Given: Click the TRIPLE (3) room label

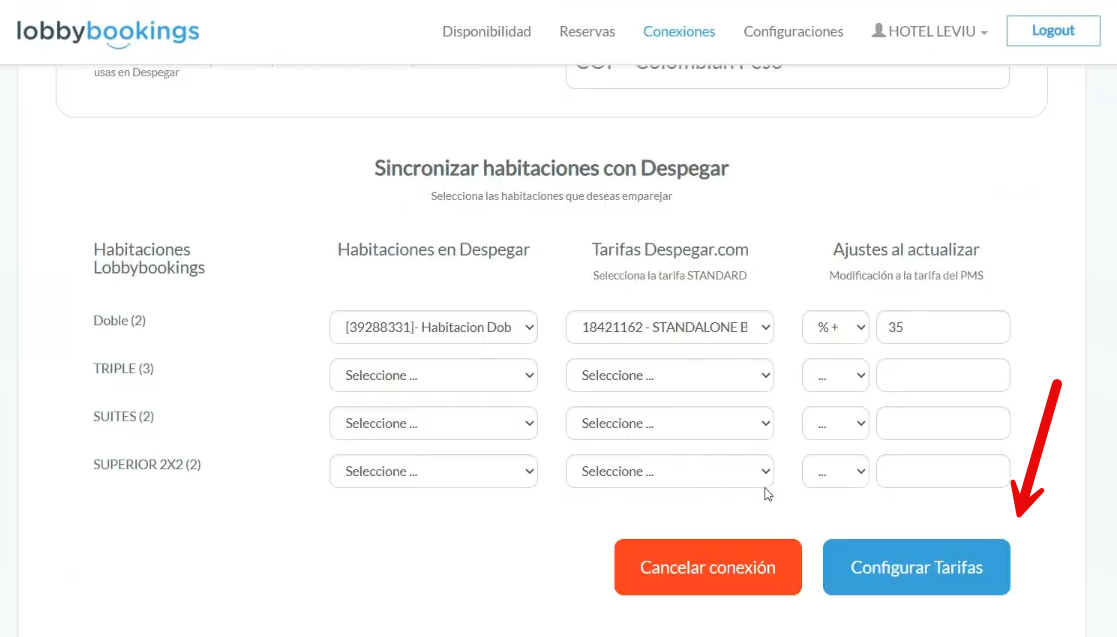Looking at the screenshot, I should tap(123, 368).
